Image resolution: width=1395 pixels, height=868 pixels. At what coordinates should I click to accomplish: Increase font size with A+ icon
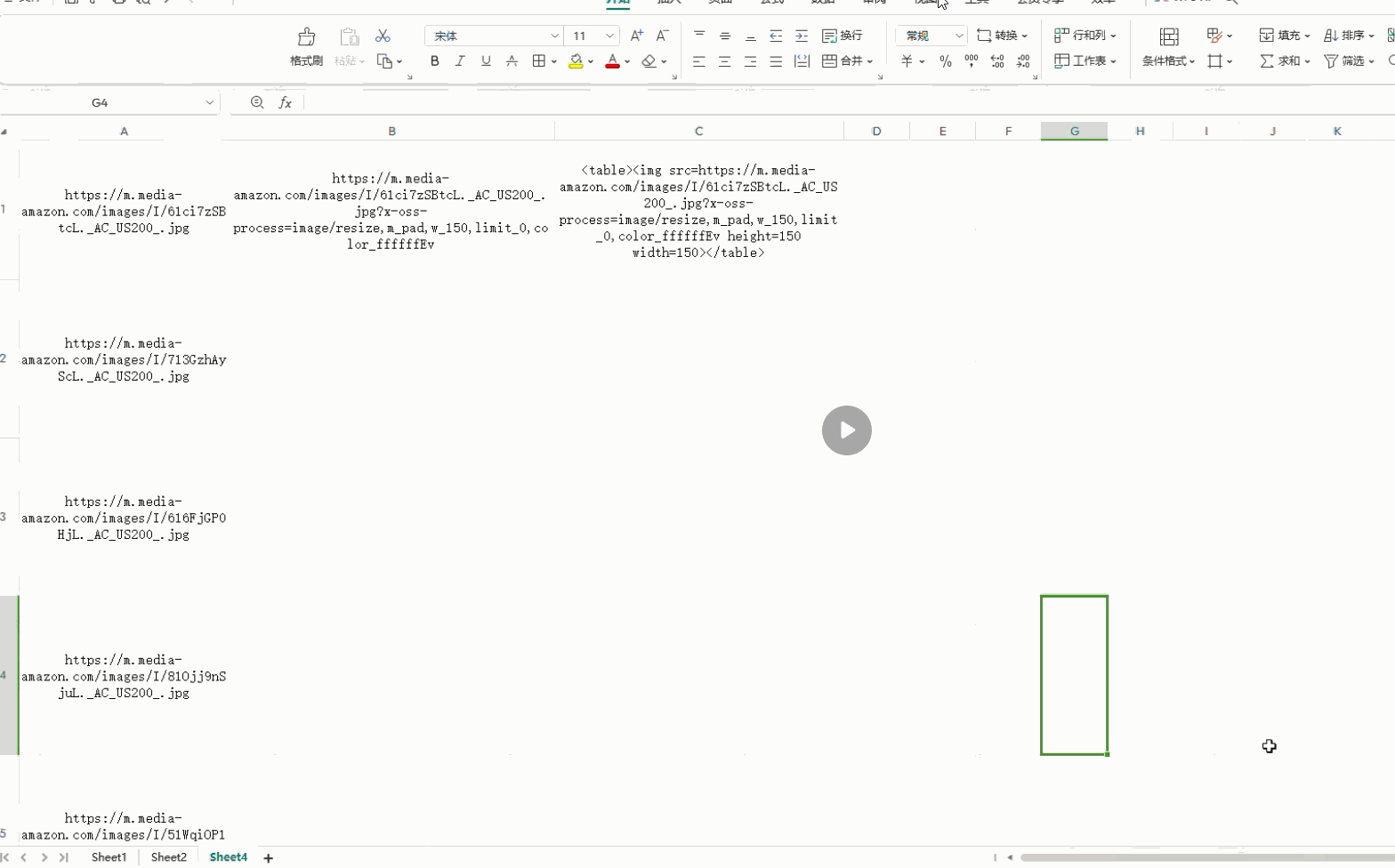(x=636, y=36)
